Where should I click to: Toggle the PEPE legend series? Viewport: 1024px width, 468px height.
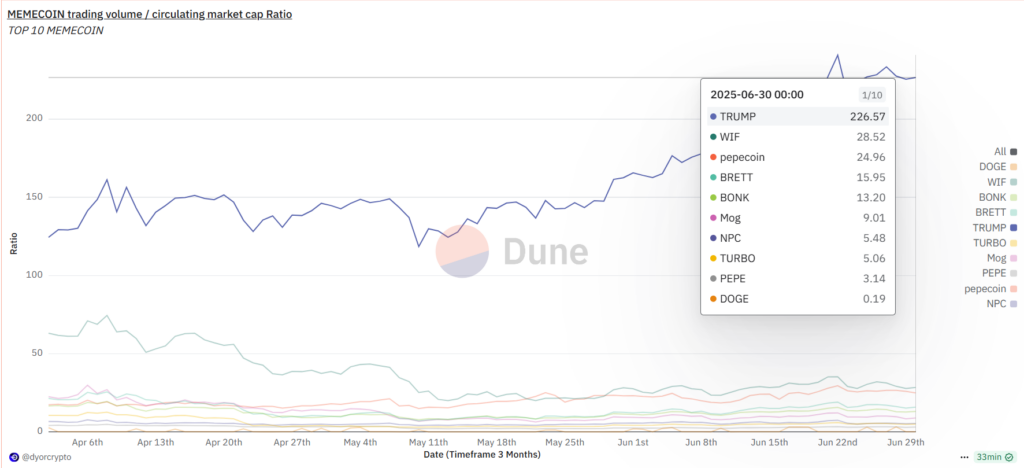tap(1000, 273)
